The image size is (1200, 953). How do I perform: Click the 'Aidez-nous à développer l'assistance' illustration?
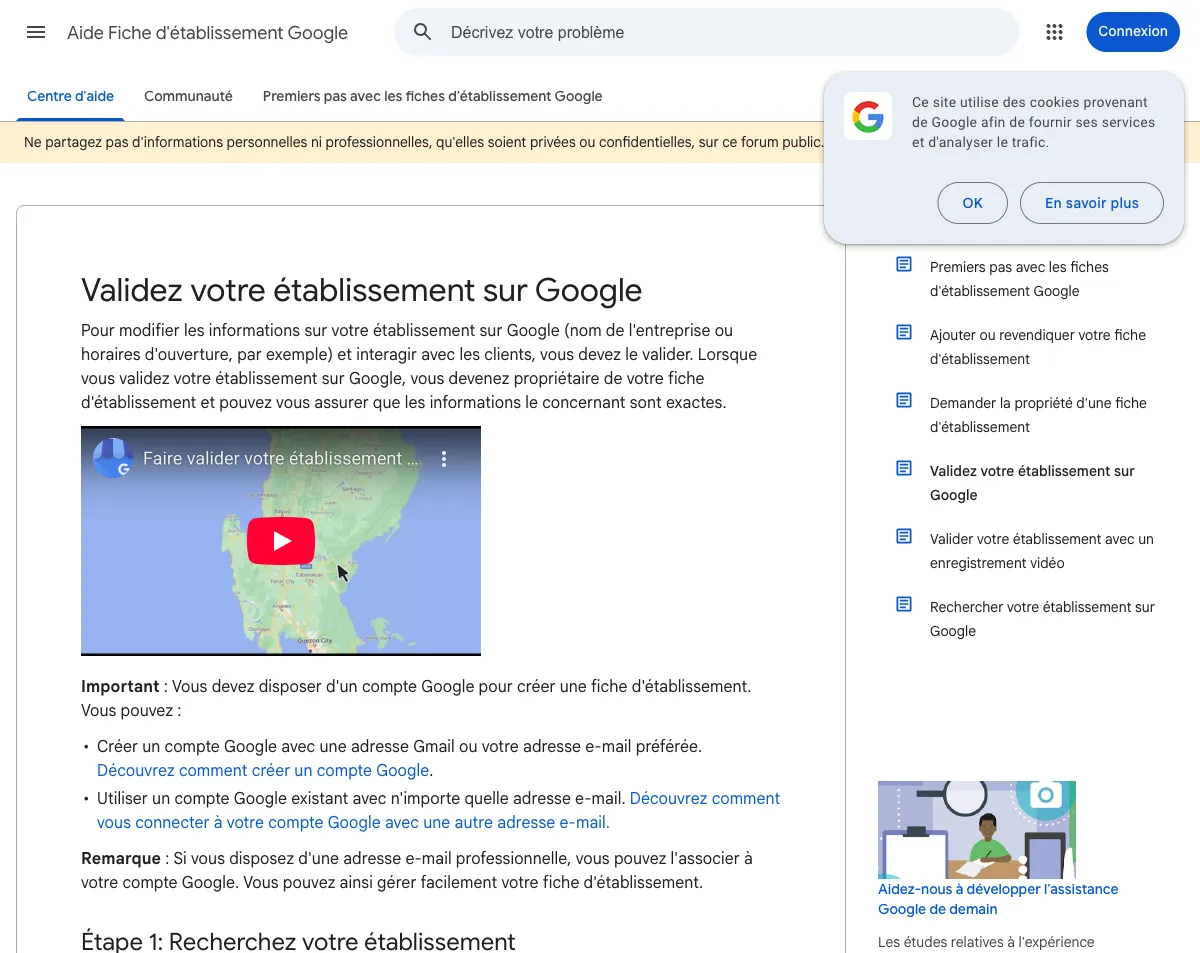pyautogui.click(x=976, y=829)
